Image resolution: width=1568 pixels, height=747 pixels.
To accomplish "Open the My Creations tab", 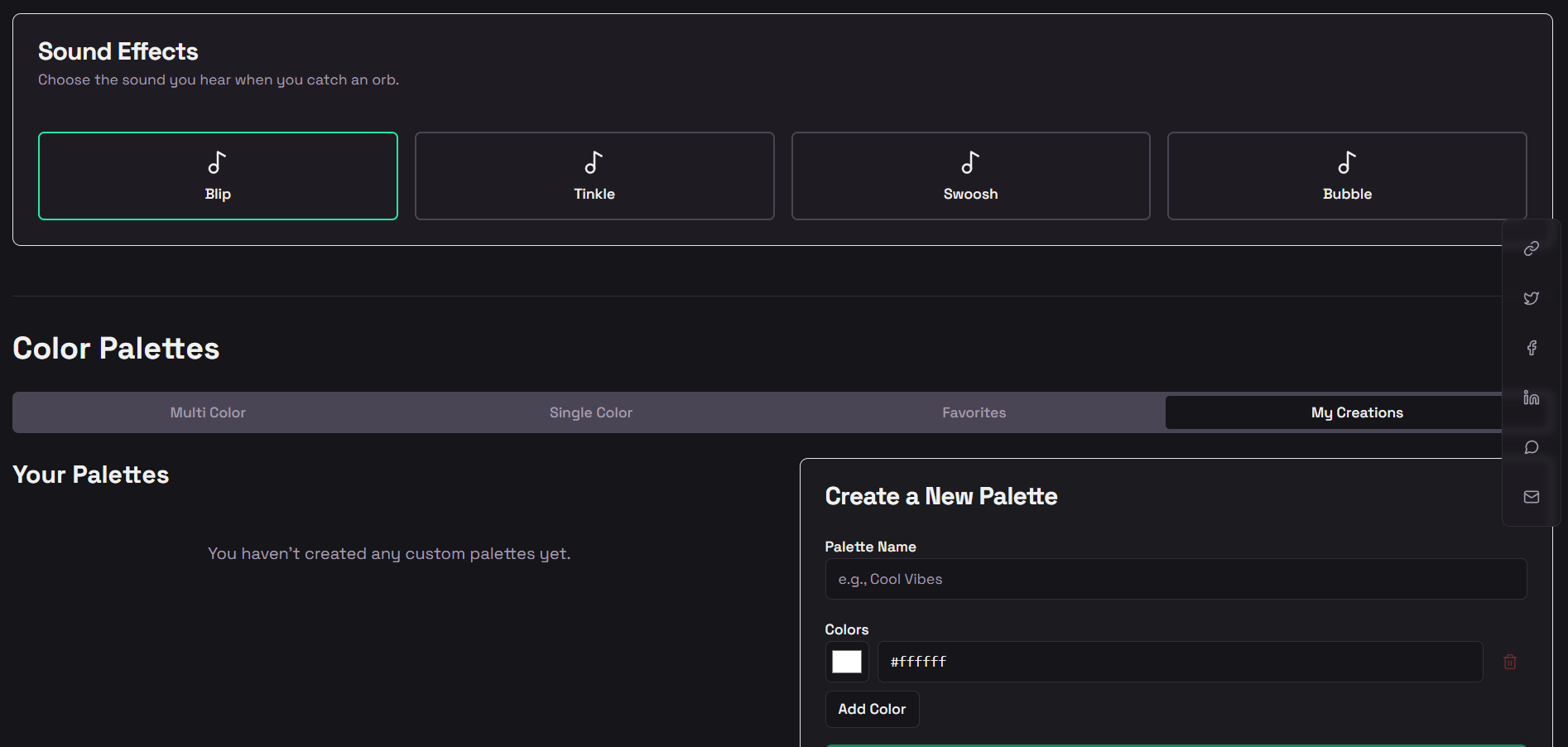I will point(1357,412).
